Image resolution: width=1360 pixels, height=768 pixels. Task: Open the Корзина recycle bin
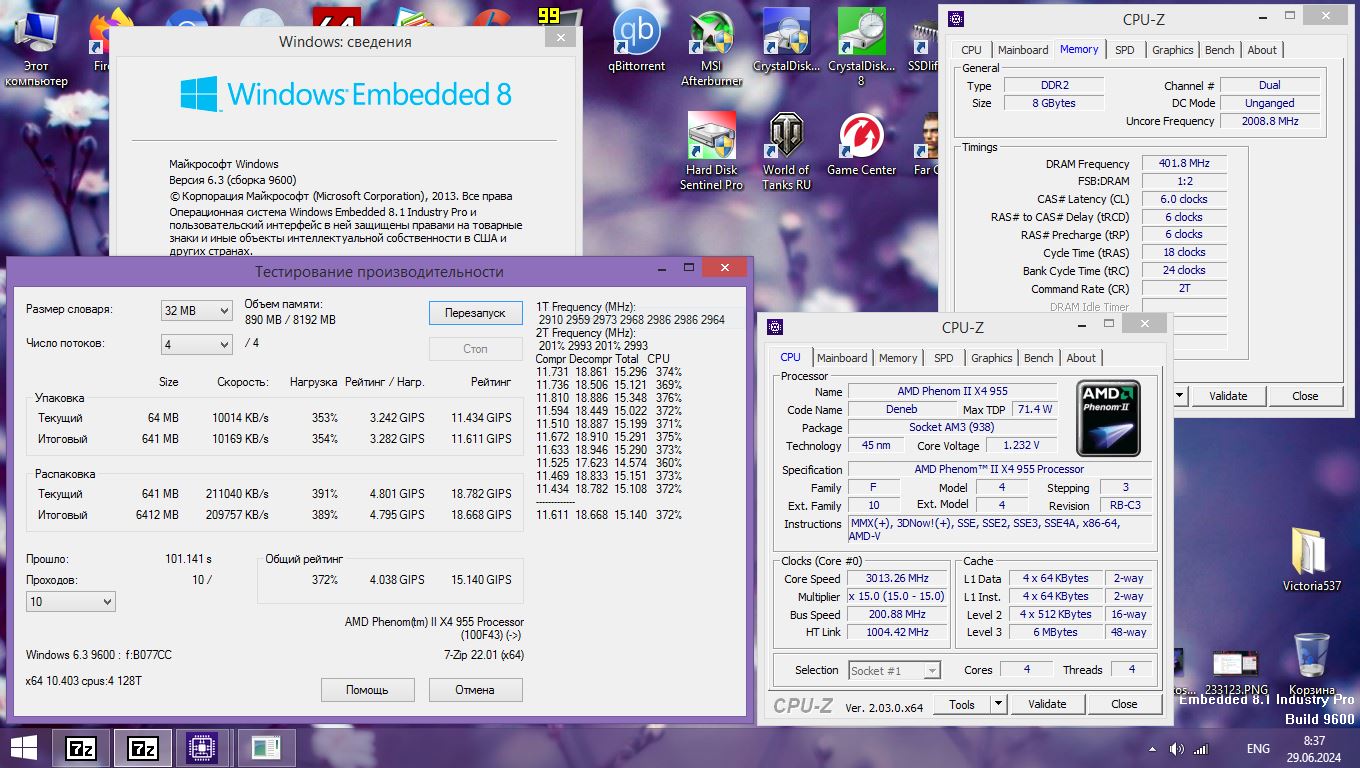pos(1311,664)
